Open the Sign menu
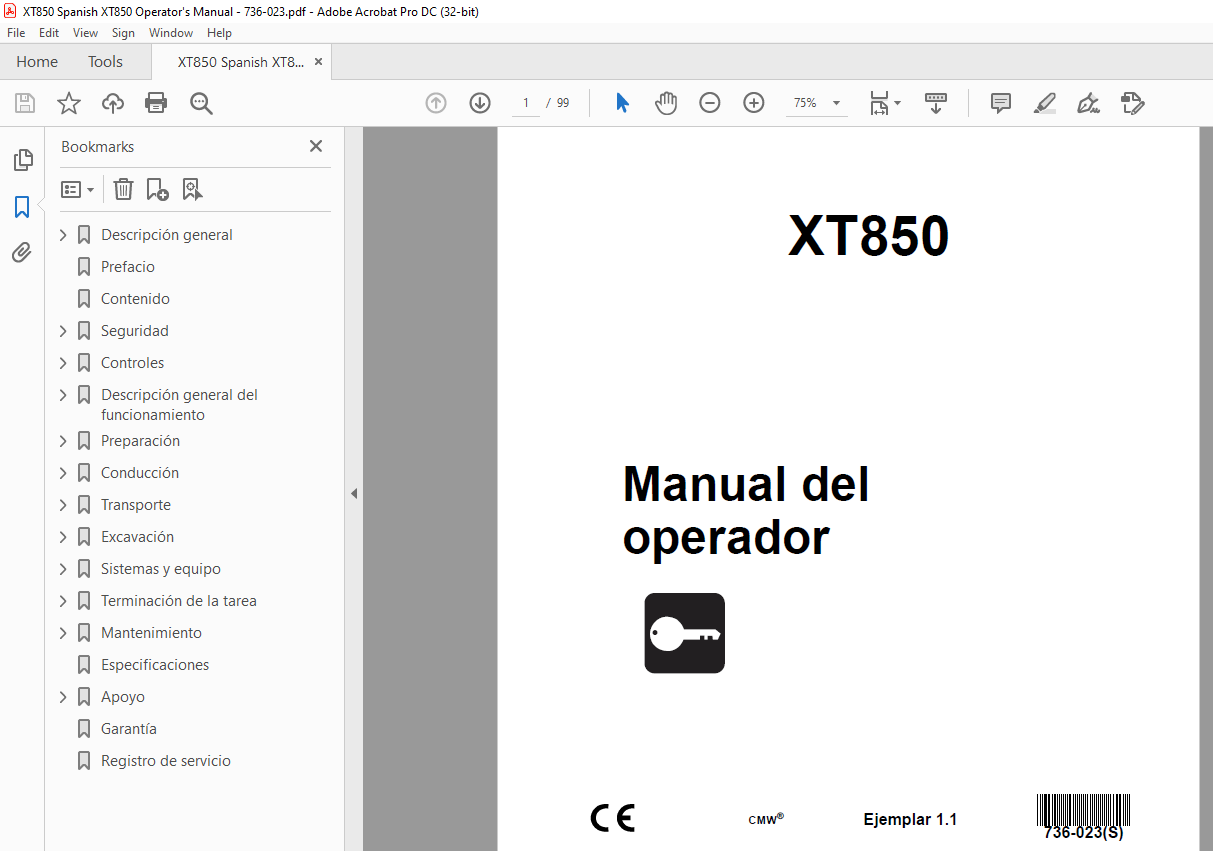This screenshot has height=851, width=1213. 123,33
